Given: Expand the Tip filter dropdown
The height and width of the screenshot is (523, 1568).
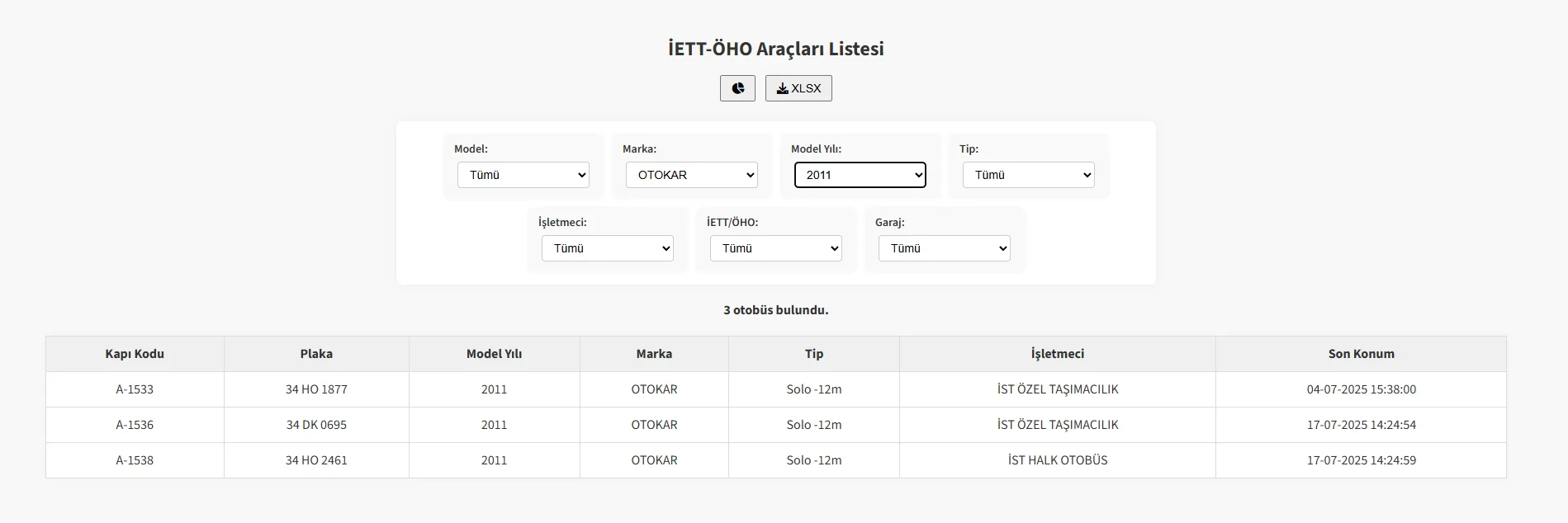Looking at the screenshot, I should coord(1028,175).
